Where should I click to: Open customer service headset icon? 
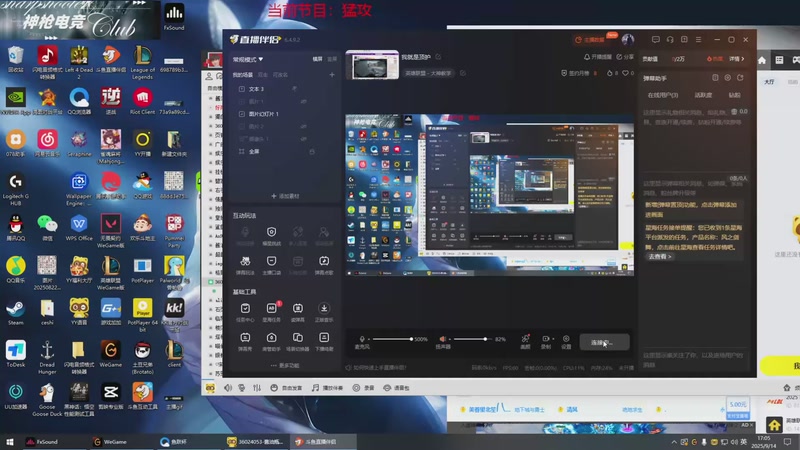click(670, 39)
